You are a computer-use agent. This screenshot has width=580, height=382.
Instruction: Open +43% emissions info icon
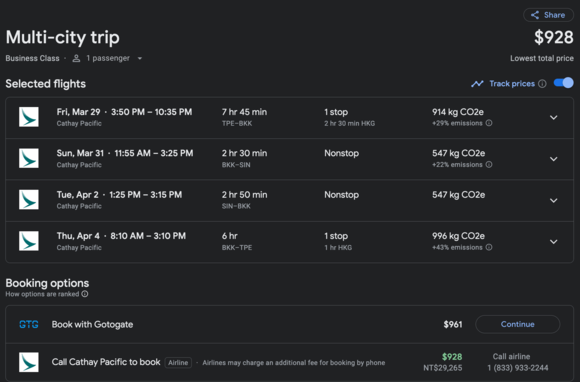(x=489, y=247)
